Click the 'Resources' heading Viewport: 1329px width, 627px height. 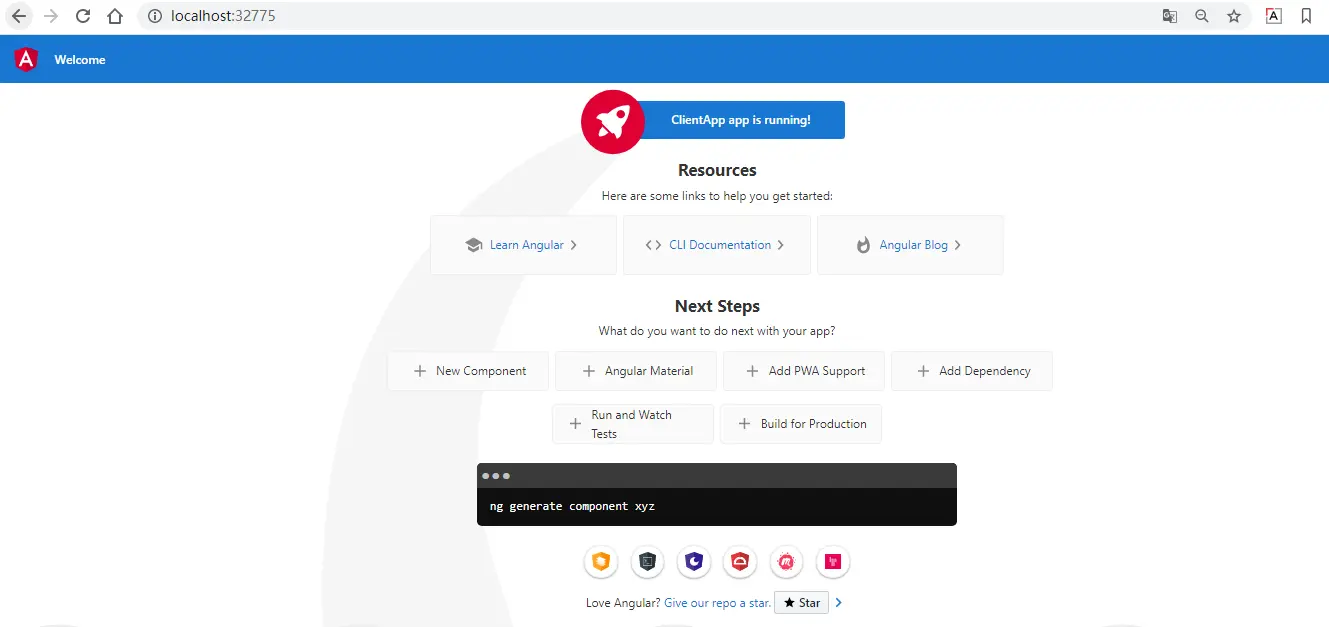pyautogui.click(x=717, y=170)
